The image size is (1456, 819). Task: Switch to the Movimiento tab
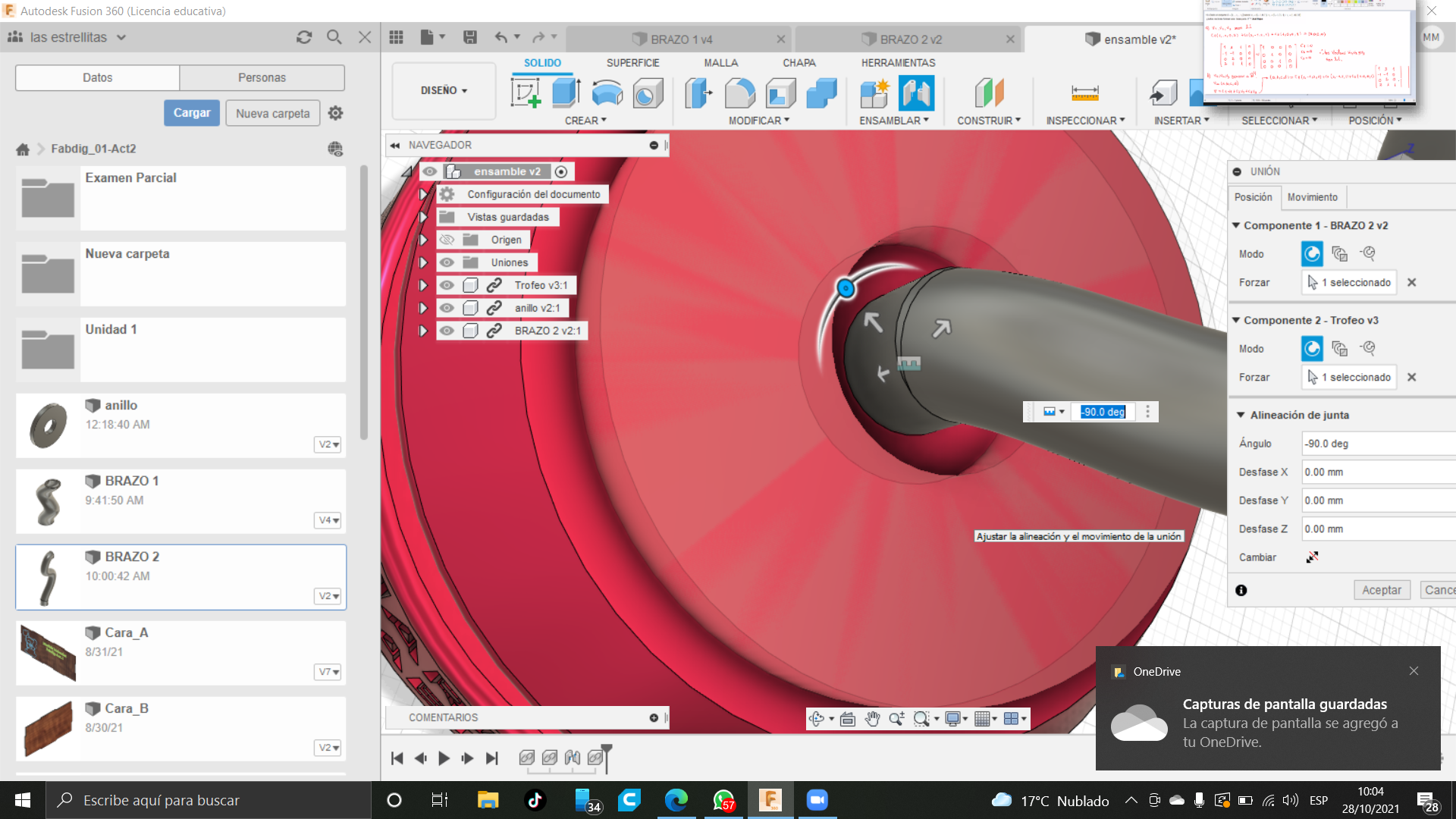pyautogui.click(x=1312, y=197)
